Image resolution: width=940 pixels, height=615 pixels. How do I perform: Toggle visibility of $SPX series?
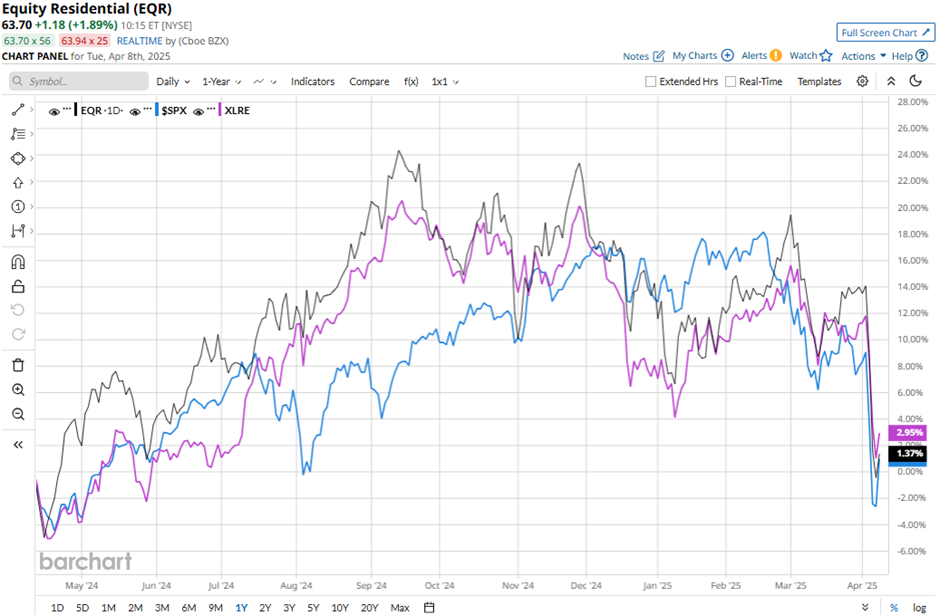point(135,111)
